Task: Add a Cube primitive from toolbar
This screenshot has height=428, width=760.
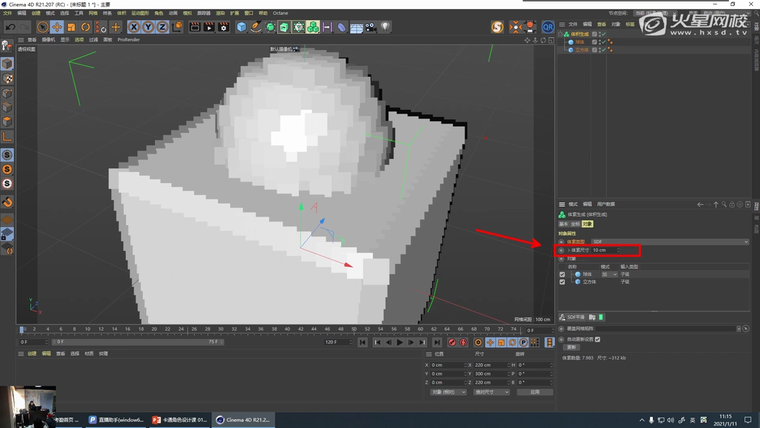Action: (x=241, y=27)
